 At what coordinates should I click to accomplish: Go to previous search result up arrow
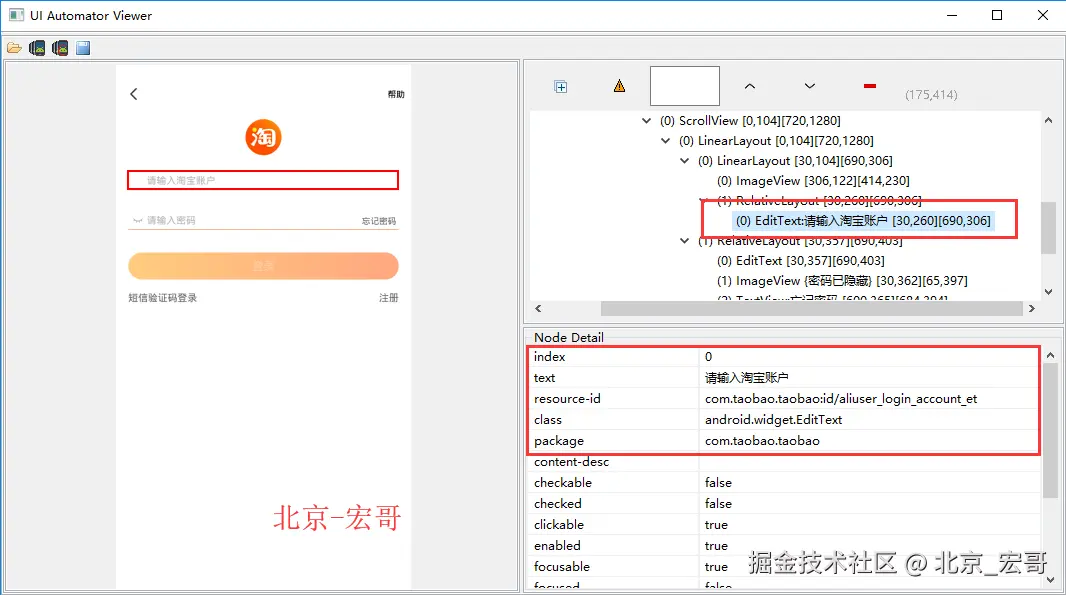750,86
